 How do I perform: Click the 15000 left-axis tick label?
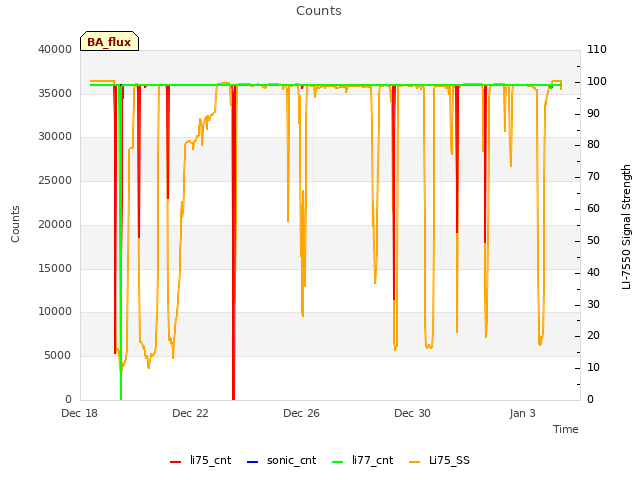coord(55,268)
